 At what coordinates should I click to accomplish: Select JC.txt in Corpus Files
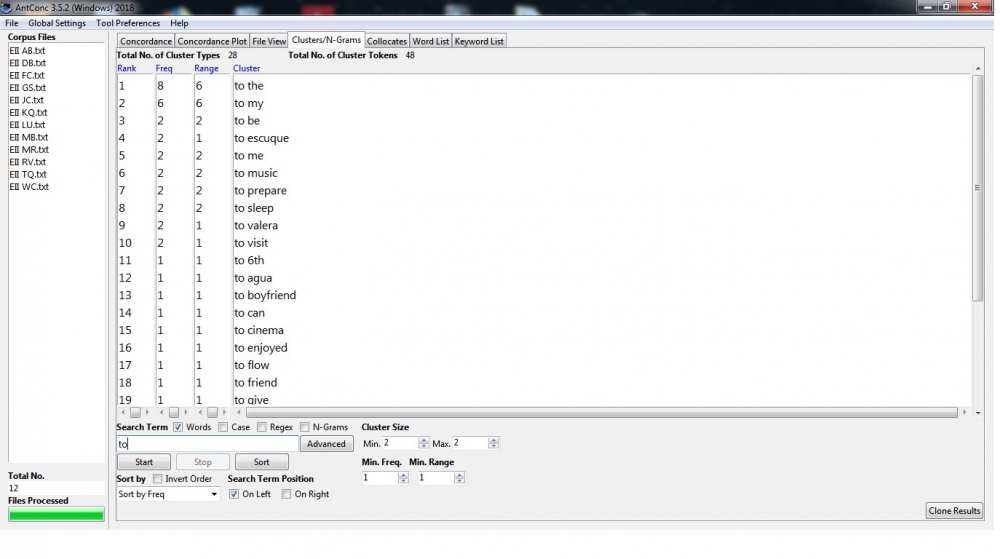click(26, 100)
